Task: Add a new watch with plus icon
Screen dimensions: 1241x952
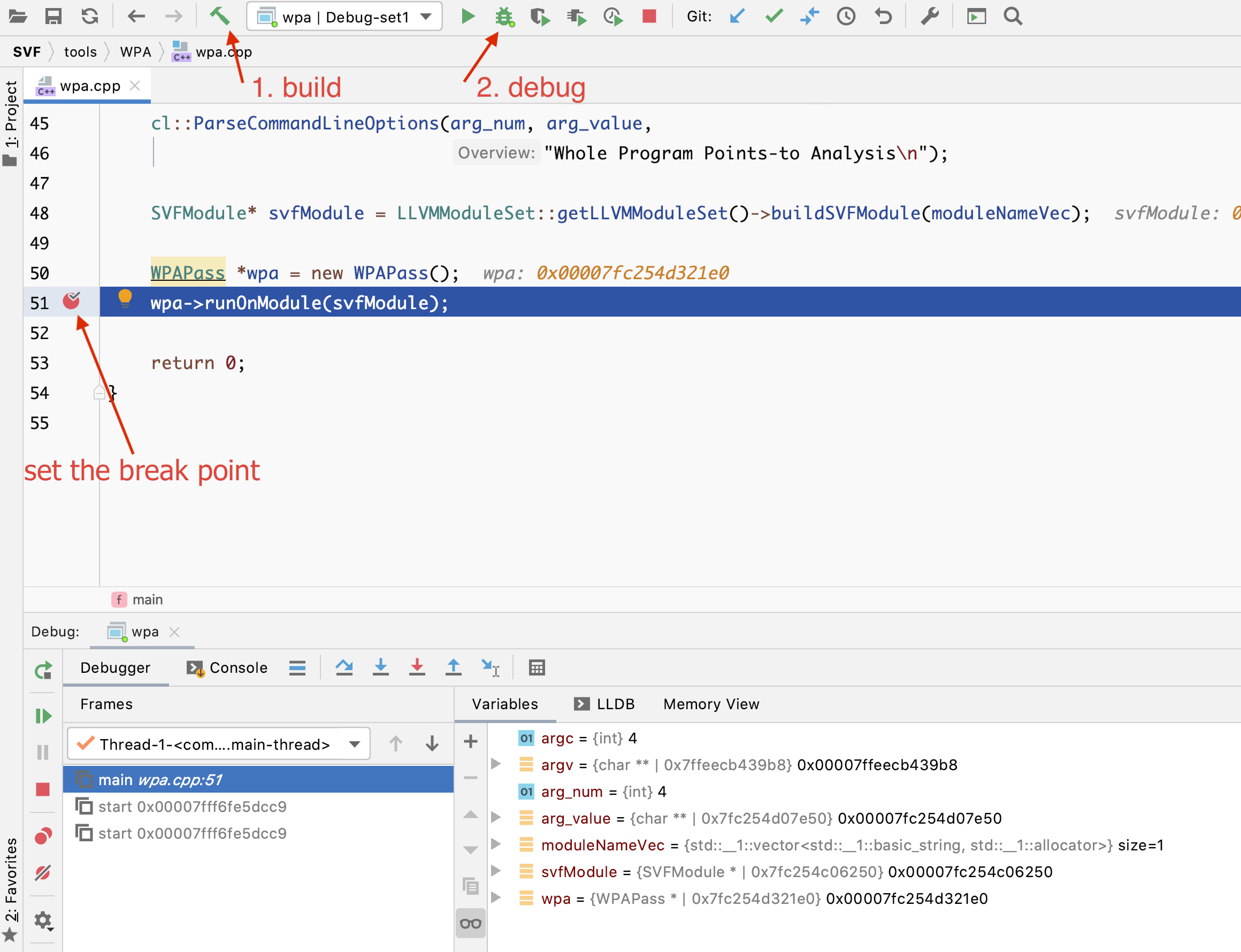Action: [470, 741]
